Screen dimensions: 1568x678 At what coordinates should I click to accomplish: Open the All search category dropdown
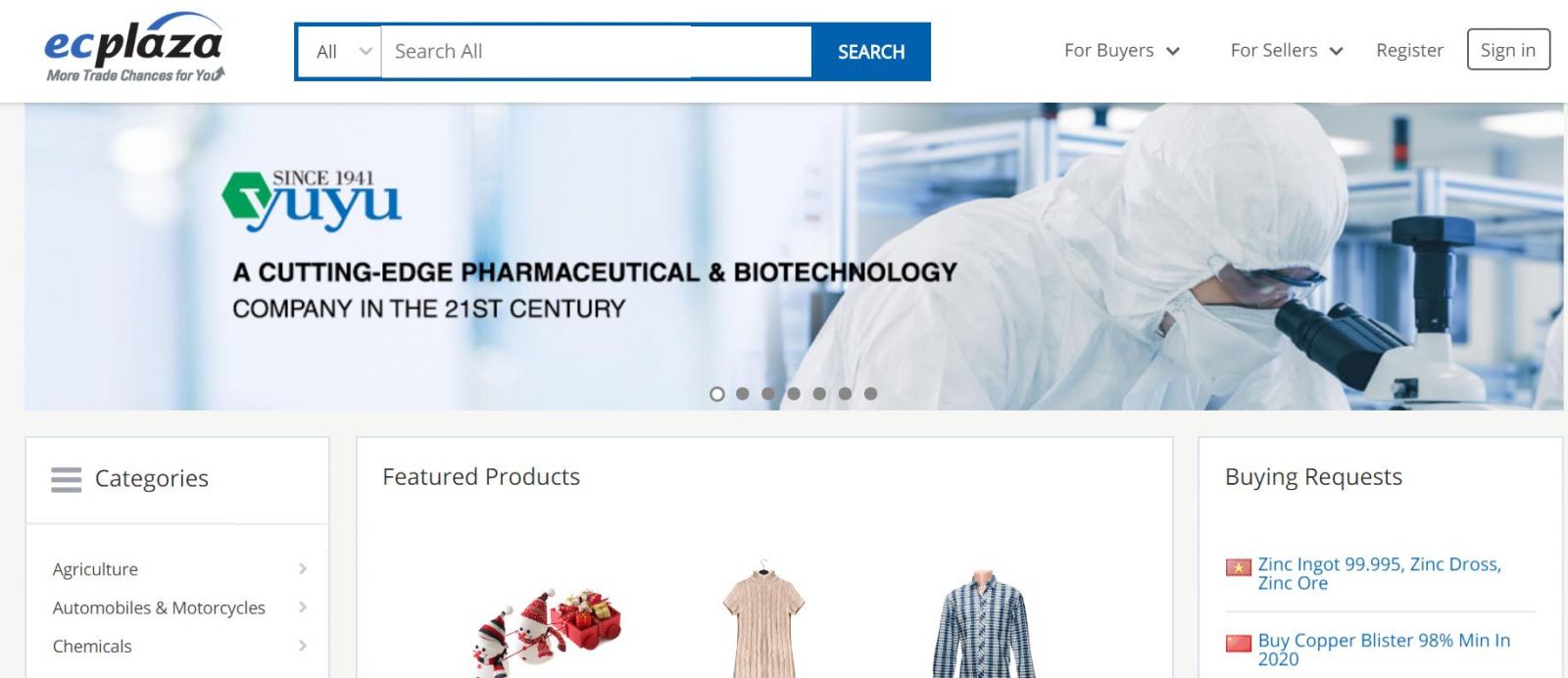[340, 52]
